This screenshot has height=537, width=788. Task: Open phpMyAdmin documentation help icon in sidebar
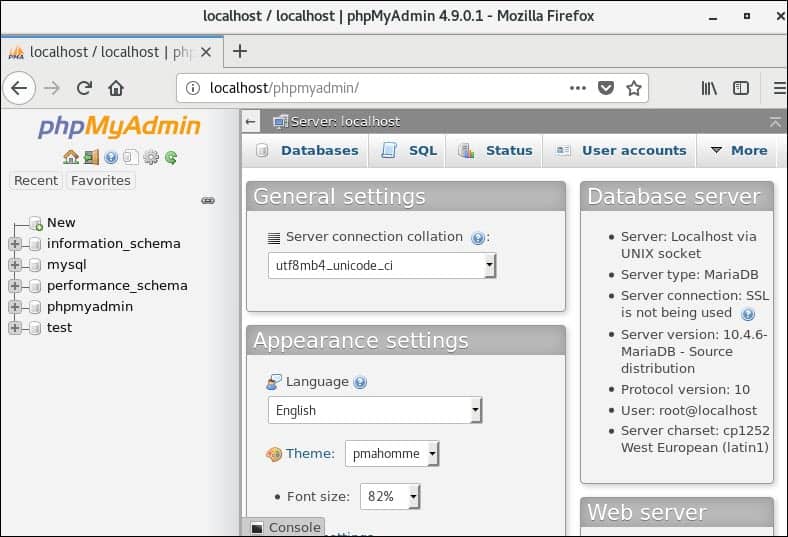click(x=111, y=158)
